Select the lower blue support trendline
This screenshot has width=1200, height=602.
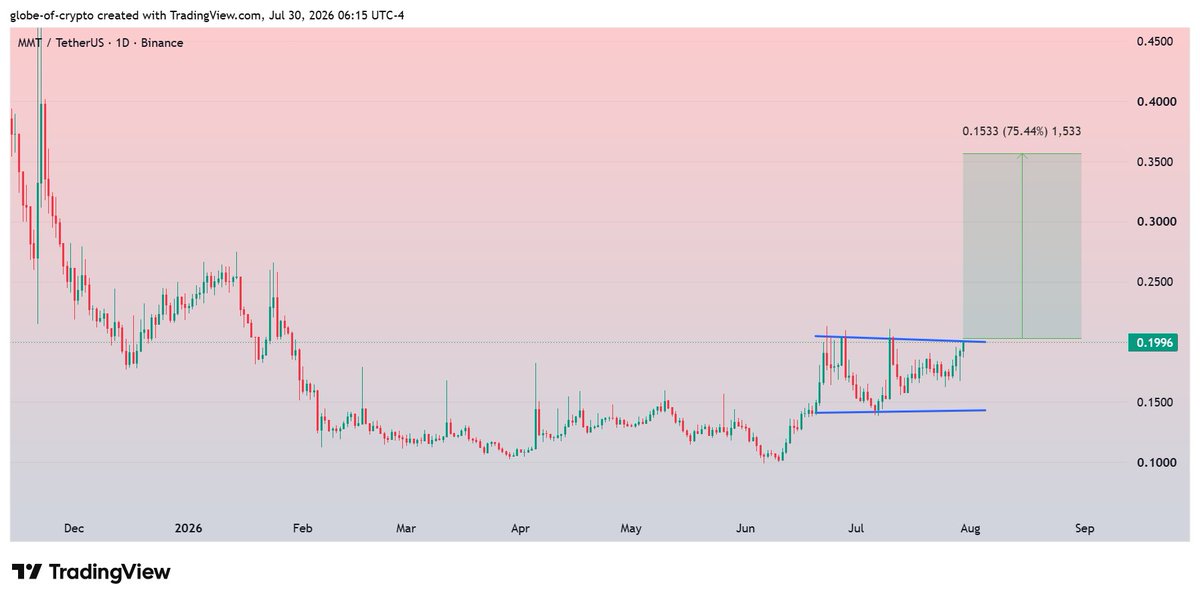[x=900, y=411]
